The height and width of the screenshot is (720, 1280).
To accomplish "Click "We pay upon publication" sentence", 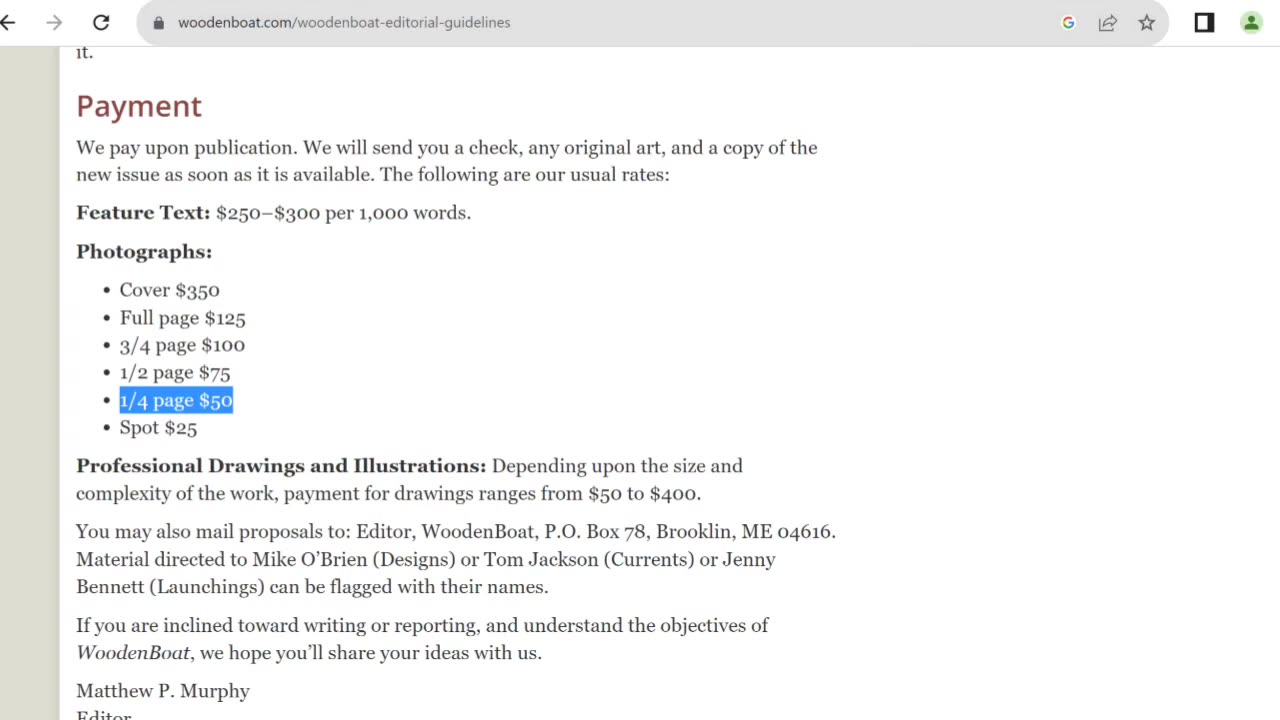I will 187,148.
